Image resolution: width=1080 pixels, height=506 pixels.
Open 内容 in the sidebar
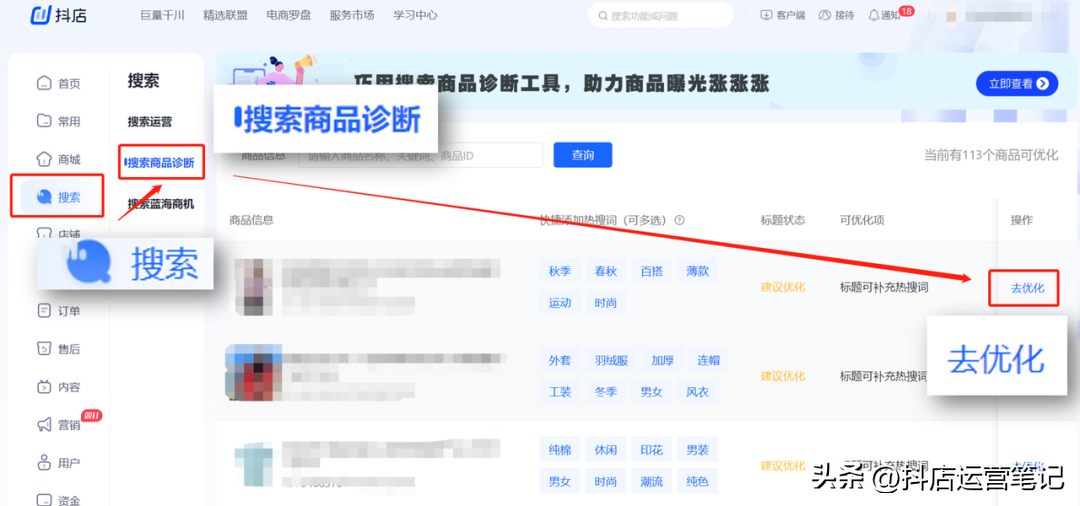click(x=59, y=387)
